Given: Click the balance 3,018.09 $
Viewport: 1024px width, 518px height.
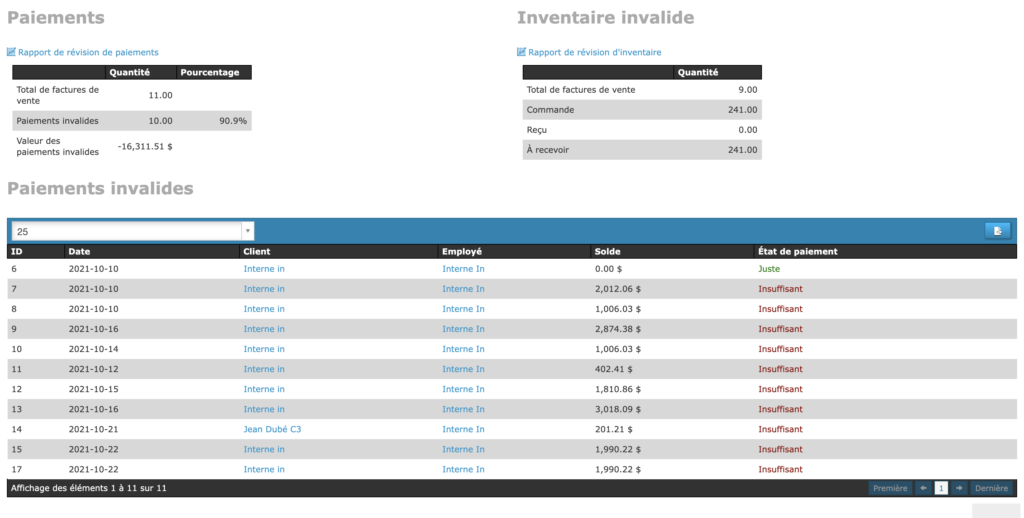Looking at the screenshot, I should point(618,409).
